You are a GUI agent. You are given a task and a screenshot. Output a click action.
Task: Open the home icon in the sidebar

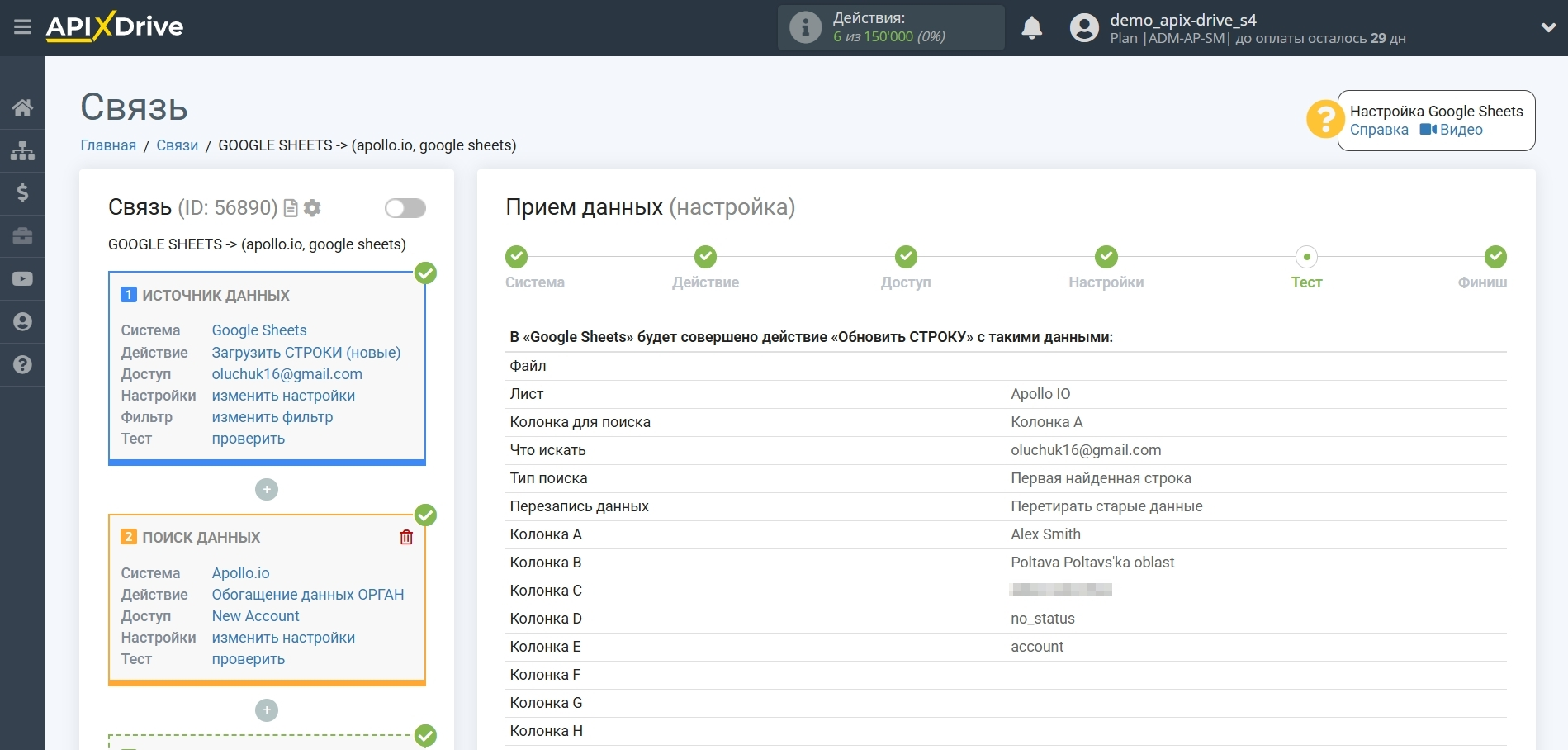[x=22, y=107]
